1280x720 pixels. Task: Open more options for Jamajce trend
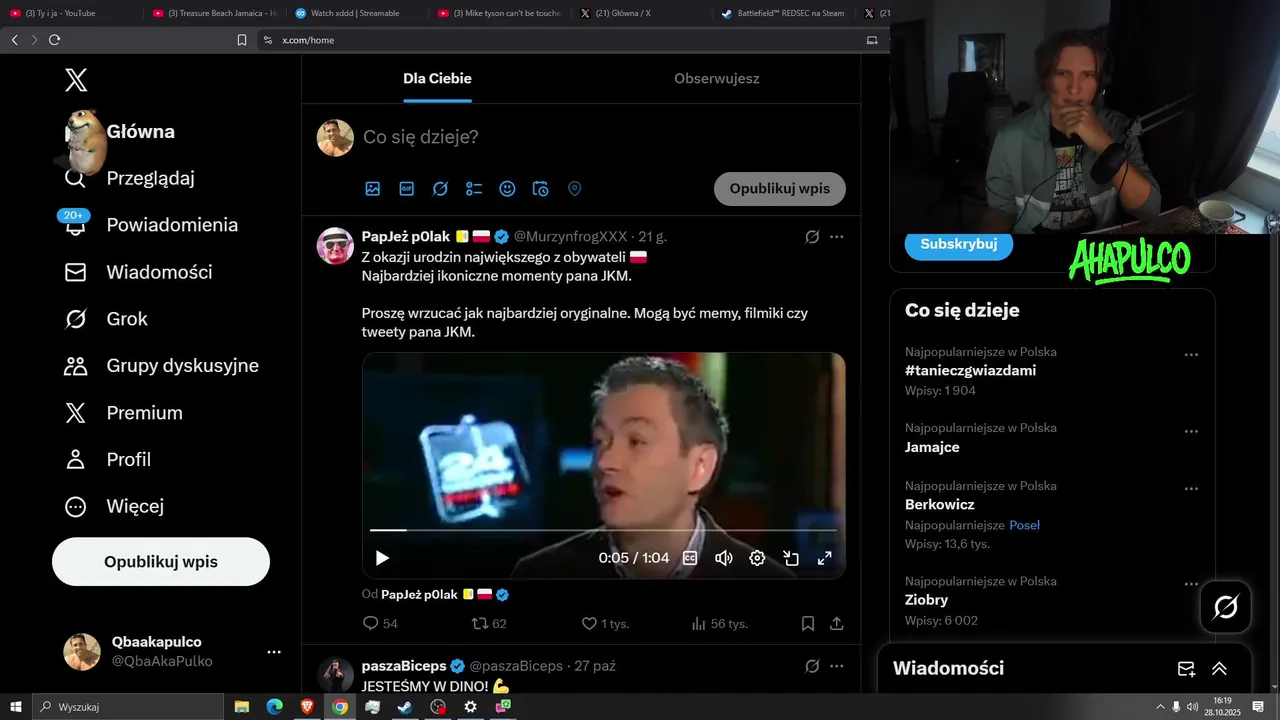click(x=1191, y=431)
